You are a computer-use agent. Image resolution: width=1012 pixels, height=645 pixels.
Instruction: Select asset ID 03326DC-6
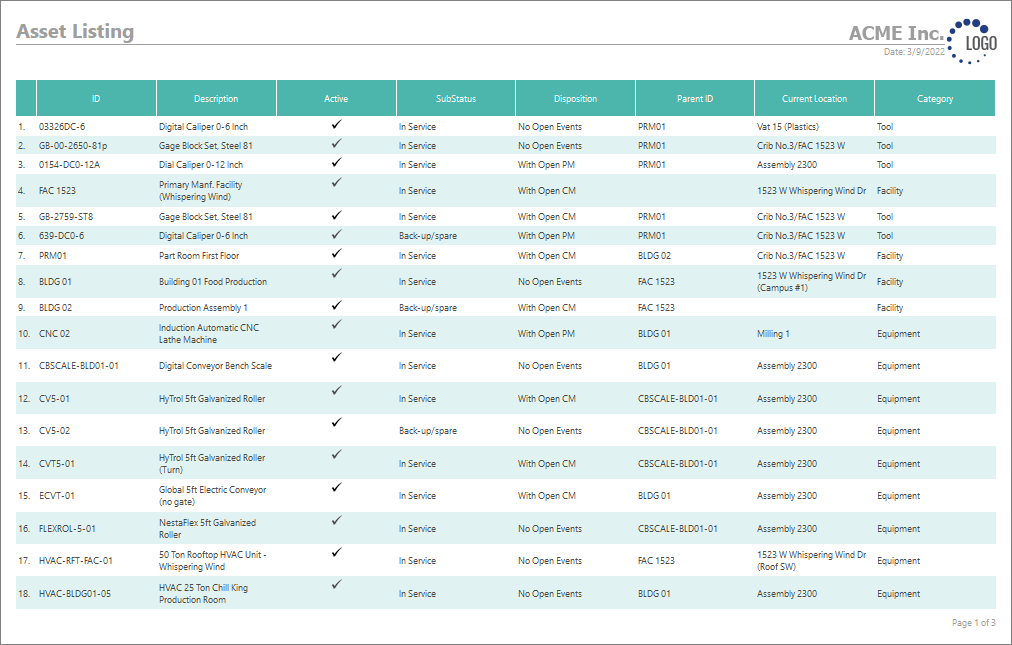point(62,127)
